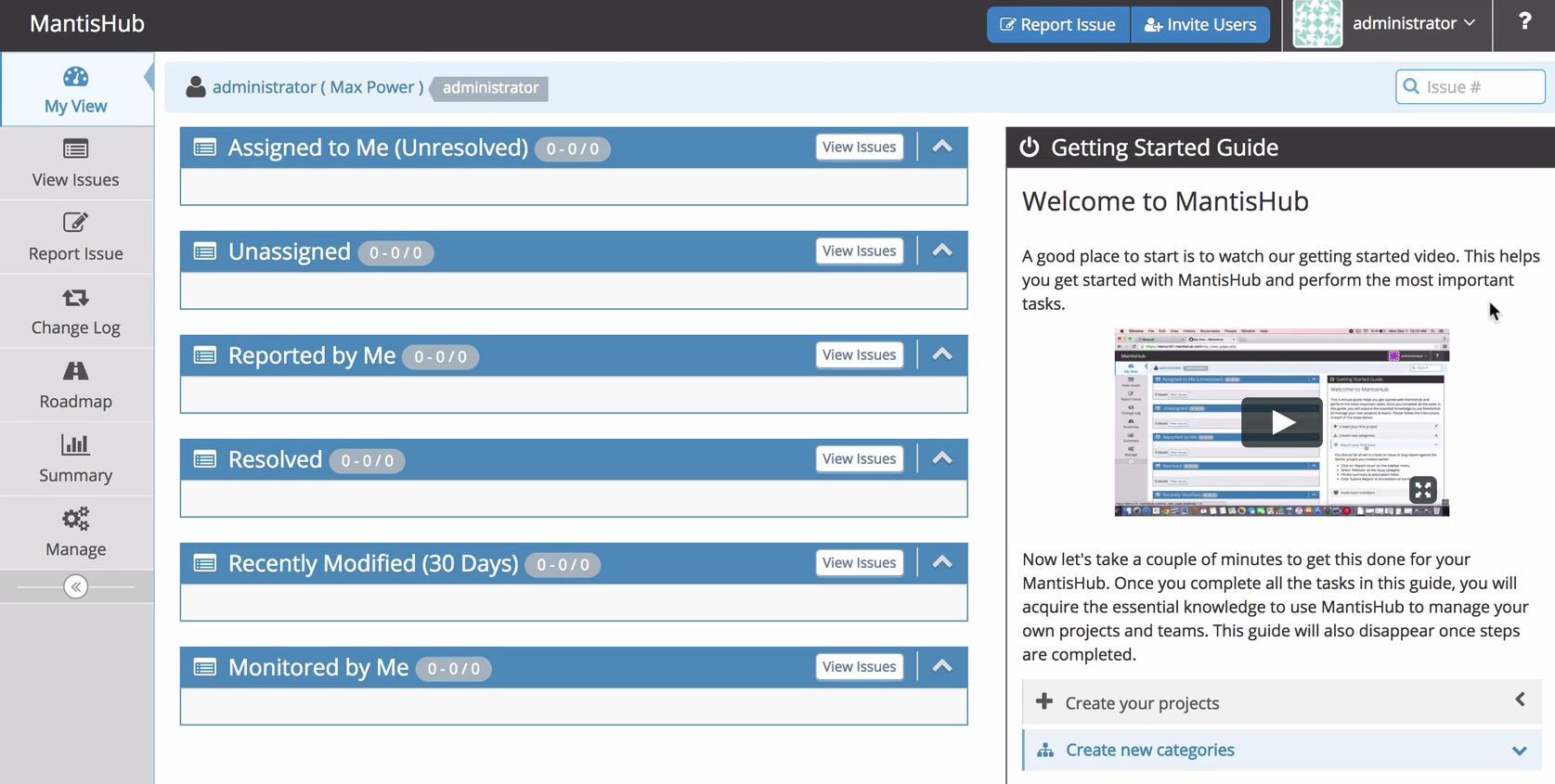Click the user silhouette icon in breadcrumb

click(x=196, y=86)
